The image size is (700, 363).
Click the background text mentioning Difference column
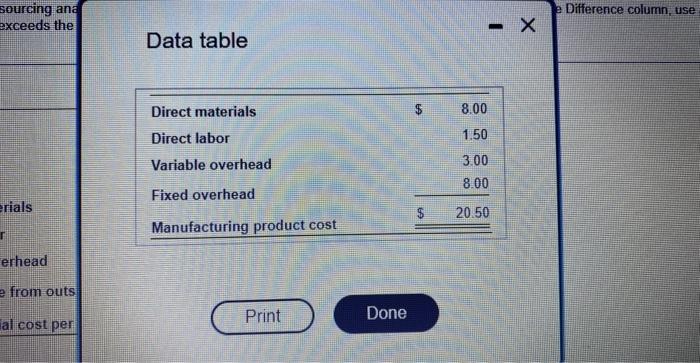pyautogui.click(x=629, y=9)
